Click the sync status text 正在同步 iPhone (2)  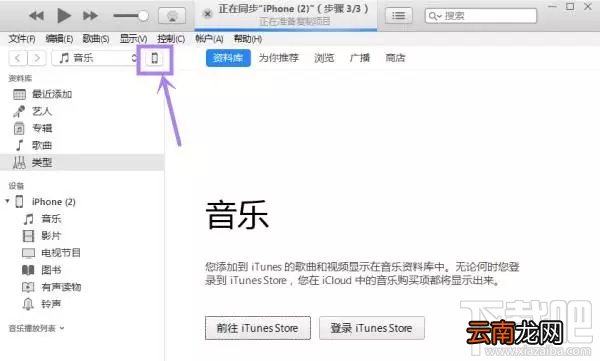point(293,9)
